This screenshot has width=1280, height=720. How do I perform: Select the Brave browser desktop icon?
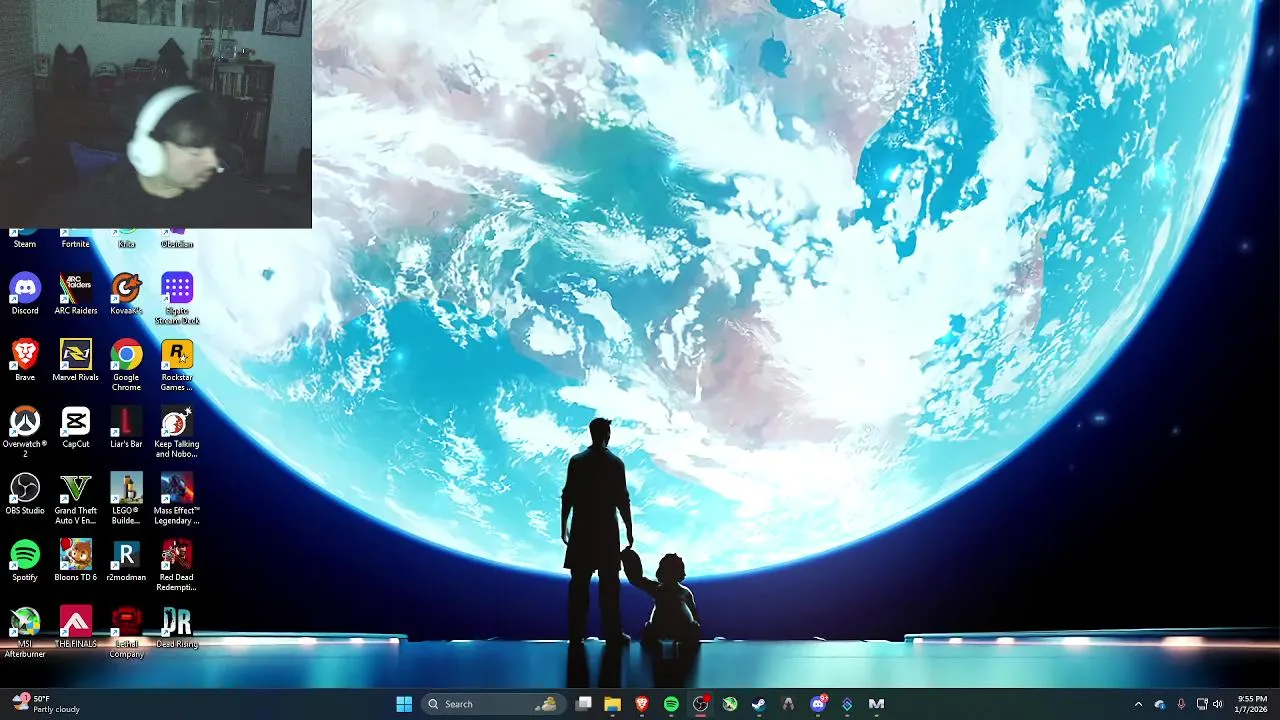[x=25, y=360]
